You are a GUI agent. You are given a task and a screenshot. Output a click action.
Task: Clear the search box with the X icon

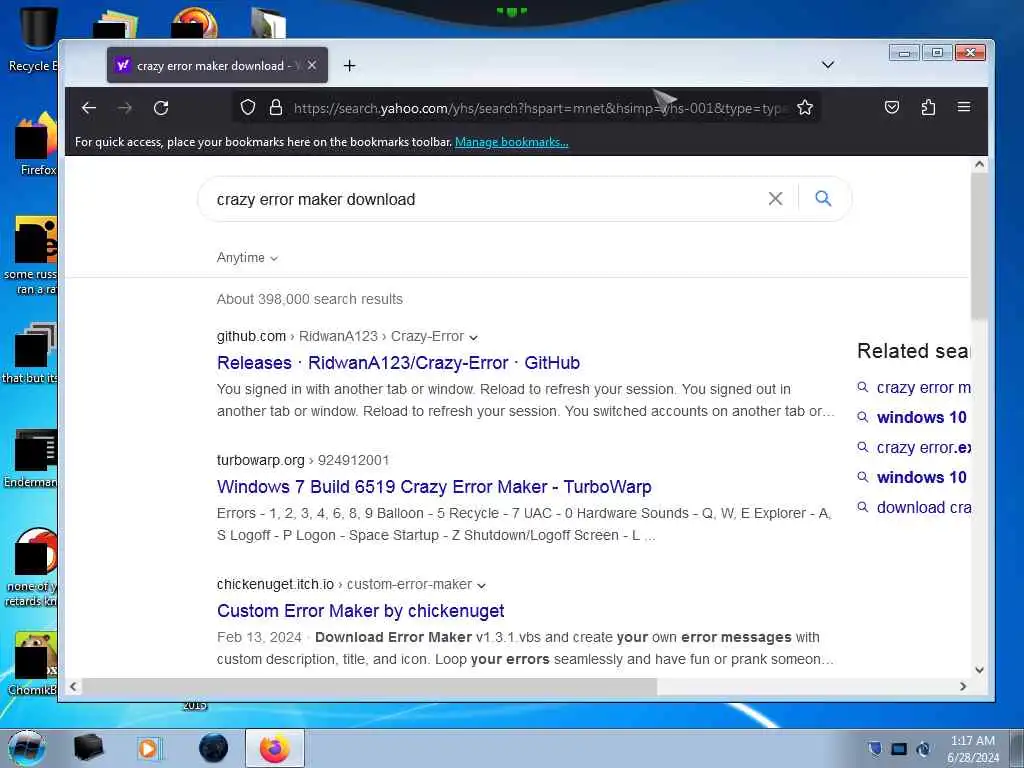[775, 199]
